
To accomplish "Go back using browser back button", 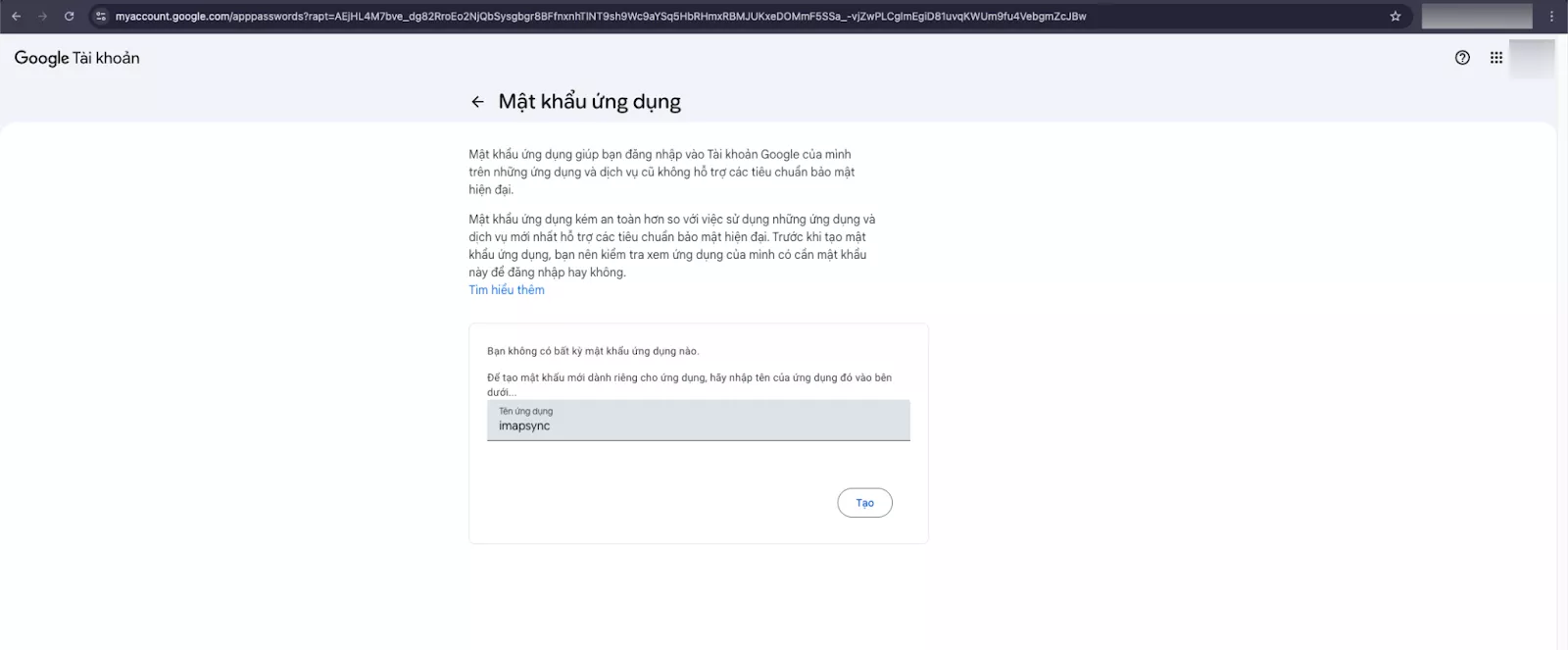I will pos(16,16).
